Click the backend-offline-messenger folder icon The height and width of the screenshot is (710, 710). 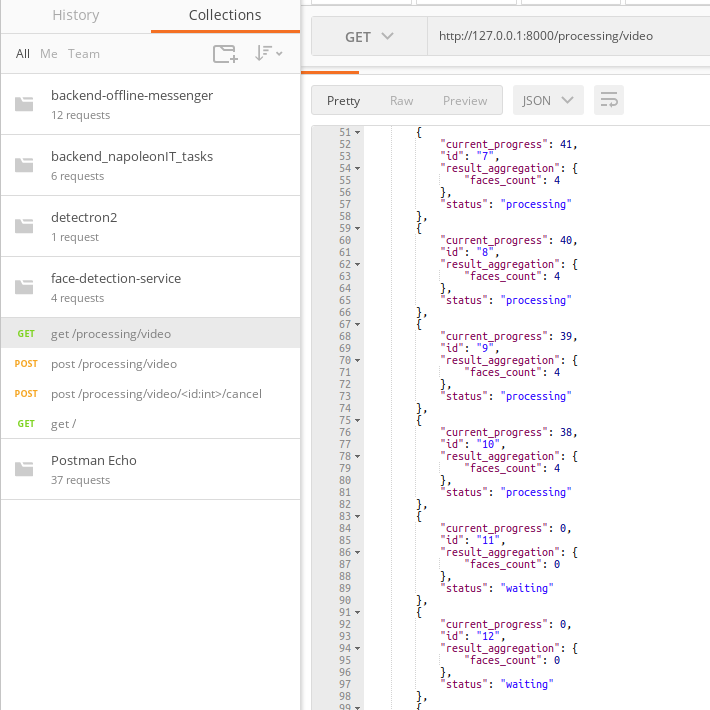pos(24,104)
